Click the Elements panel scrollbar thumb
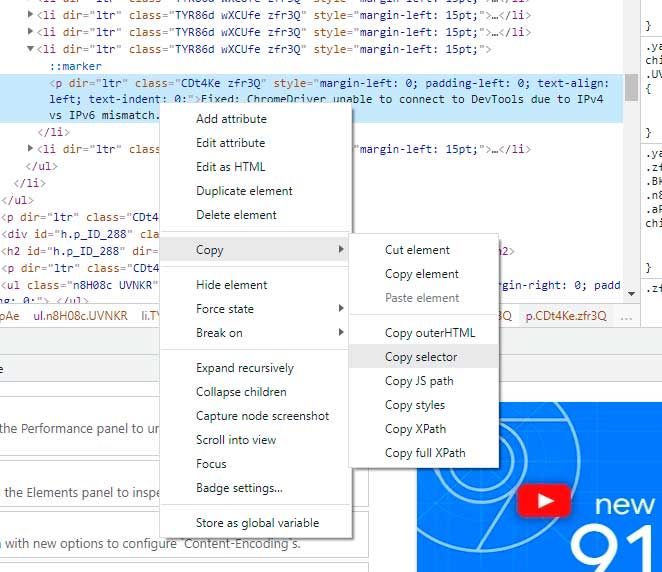662x572 pixels. (631, 87)
